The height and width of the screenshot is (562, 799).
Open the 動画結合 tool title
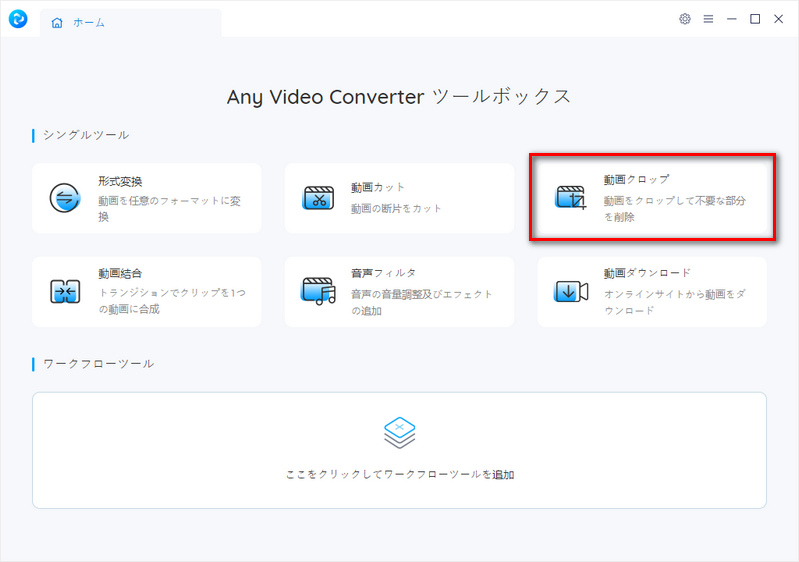pos(120,273)
